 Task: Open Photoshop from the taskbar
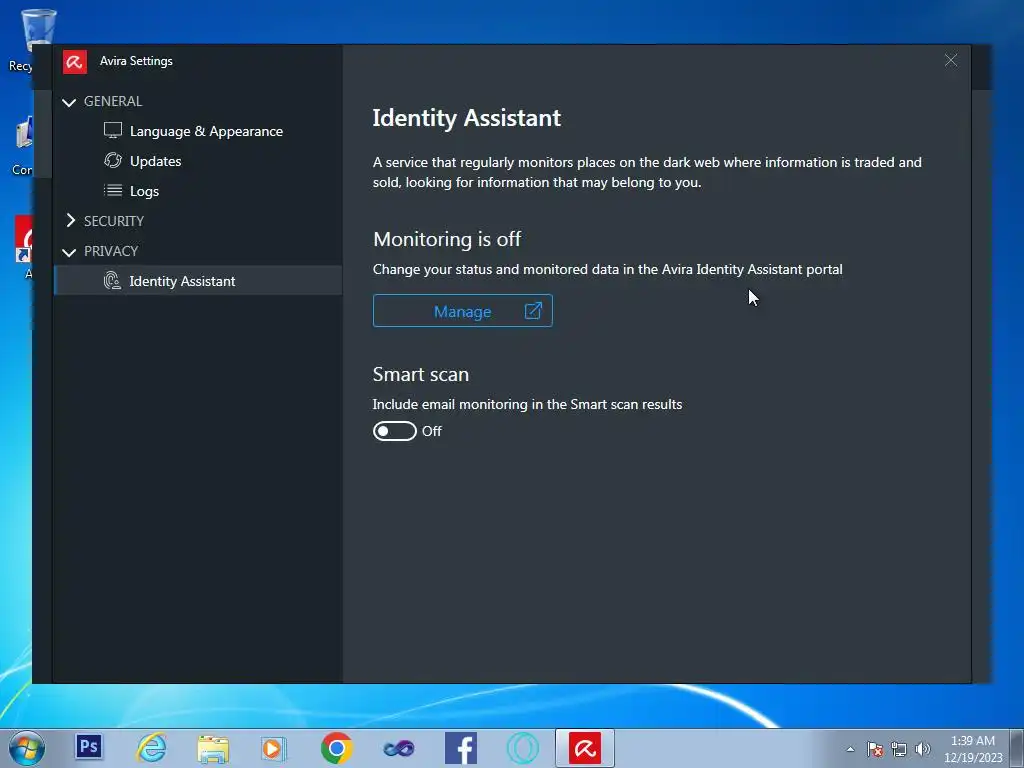point(89,746)
